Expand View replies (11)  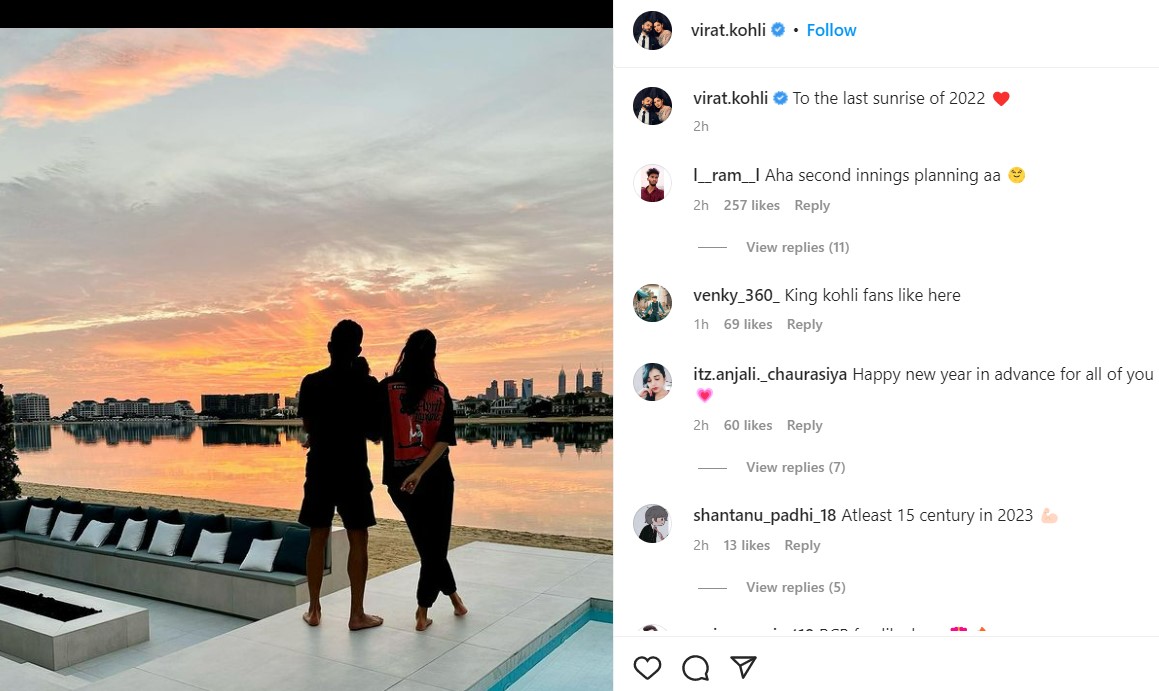pyautogui.click(x=797, y=247)
